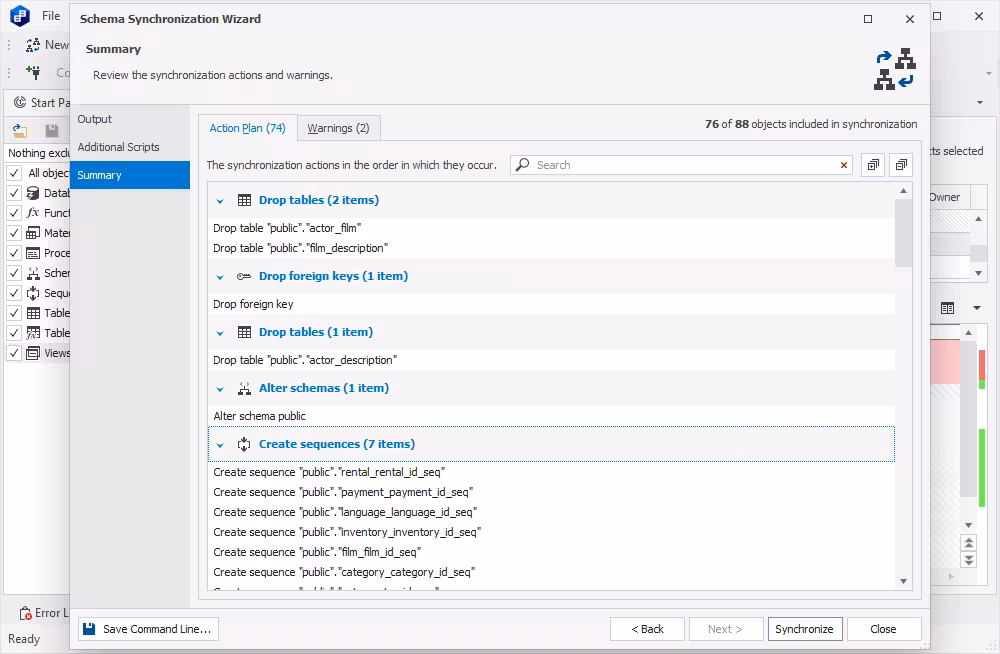Open dropdown arrow next to column layout icon

click(976, 308)
